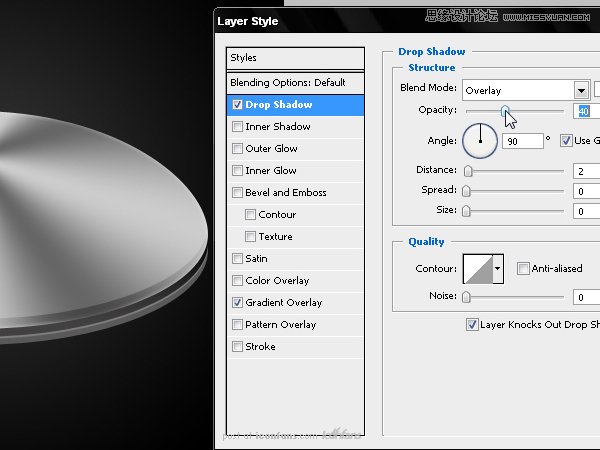The width and height of the screenshot is (600, 450).
Task: Select the Stroke label
Action: click(x=260, y=347)
